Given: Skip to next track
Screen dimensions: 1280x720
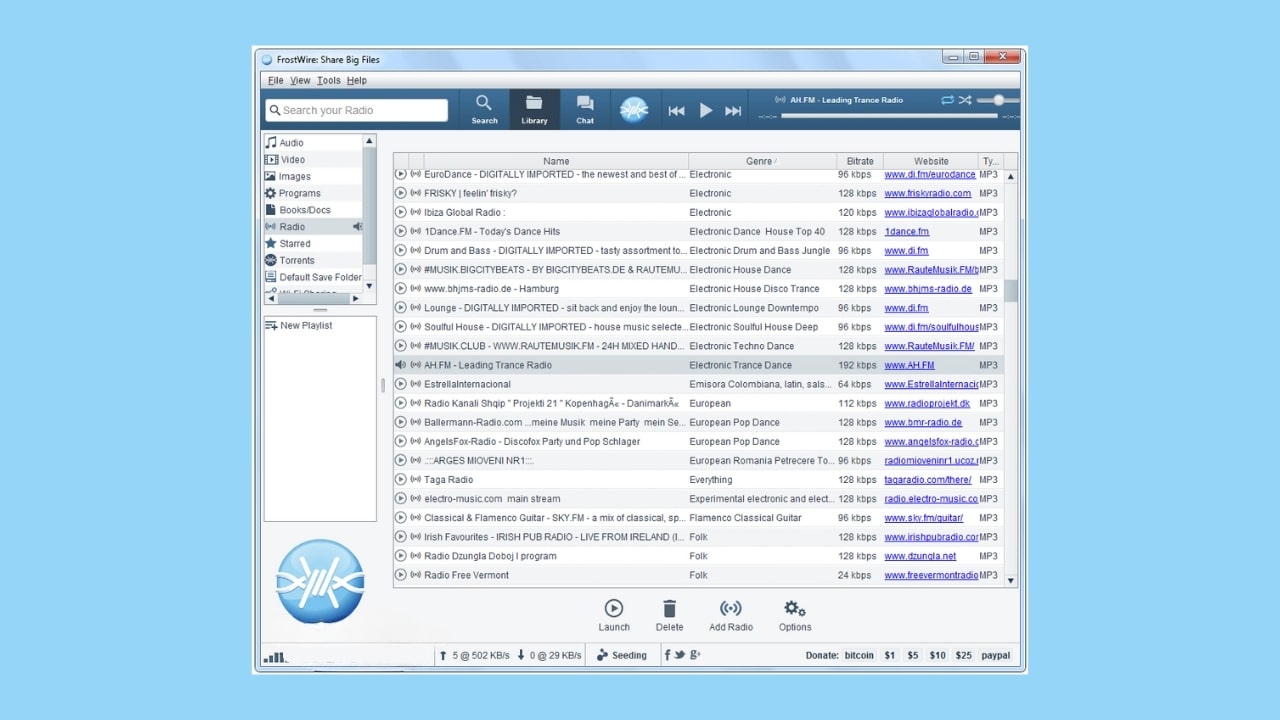Looking at the screenshot, I should coord(733,111).
